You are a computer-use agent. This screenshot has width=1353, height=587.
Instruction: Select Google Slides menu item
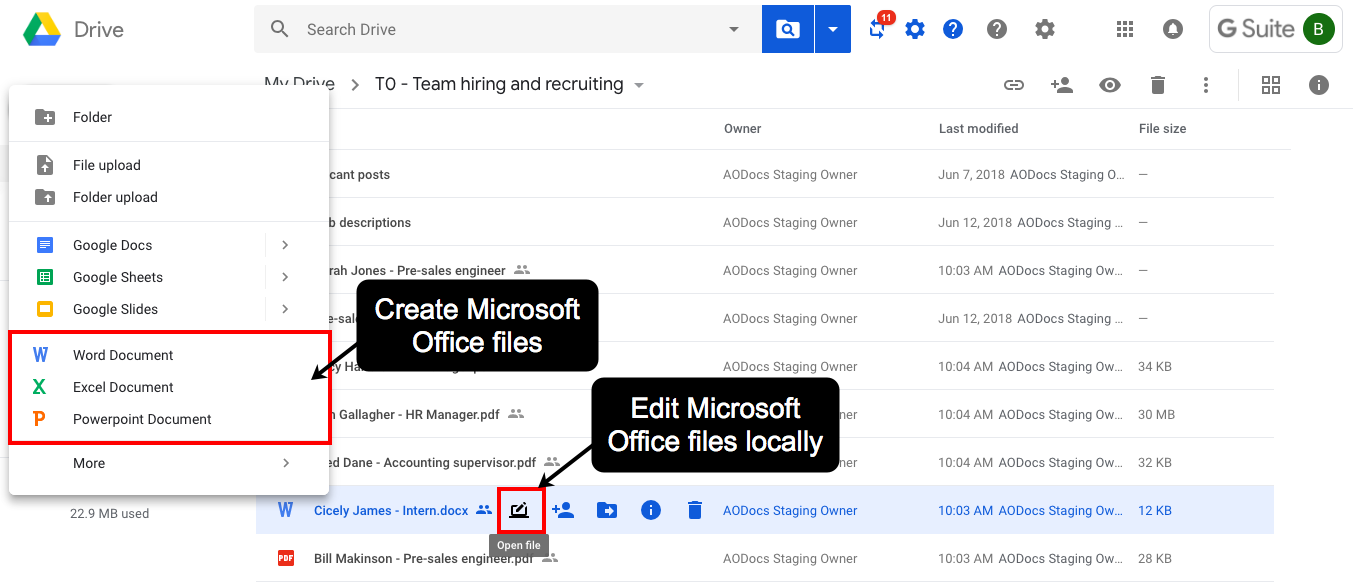pos(169,309)
